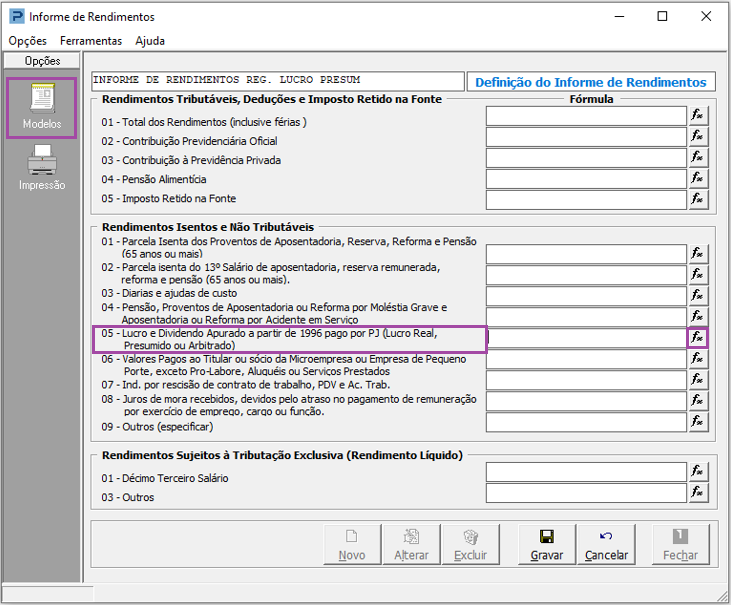
Task: Click the informe name text field
Action: coord(276,80)
